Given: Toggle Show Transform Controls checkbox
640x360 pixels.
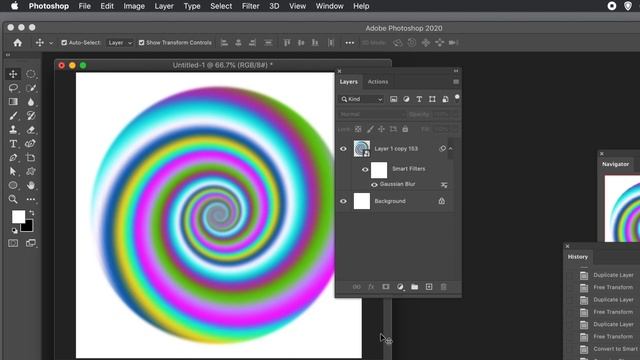Looking at the screenshot, I should (x=141, y=42).
